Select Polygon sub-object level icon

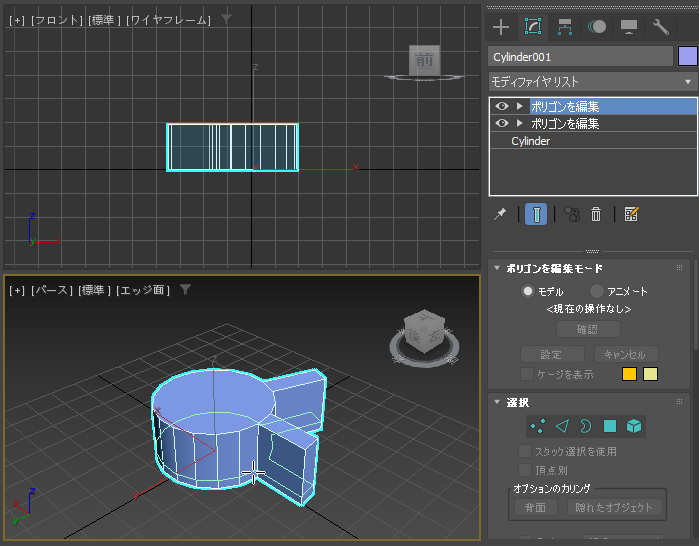[609, 427]
